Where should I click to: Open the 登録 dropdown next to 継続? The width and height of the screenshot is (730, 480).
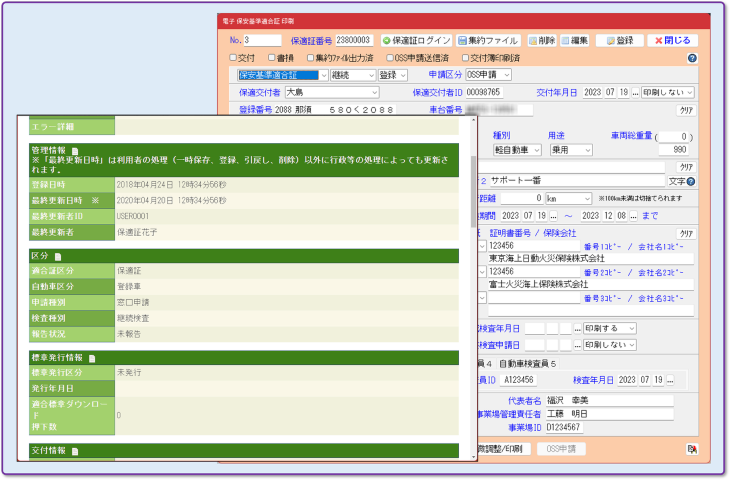click(392, 75)
